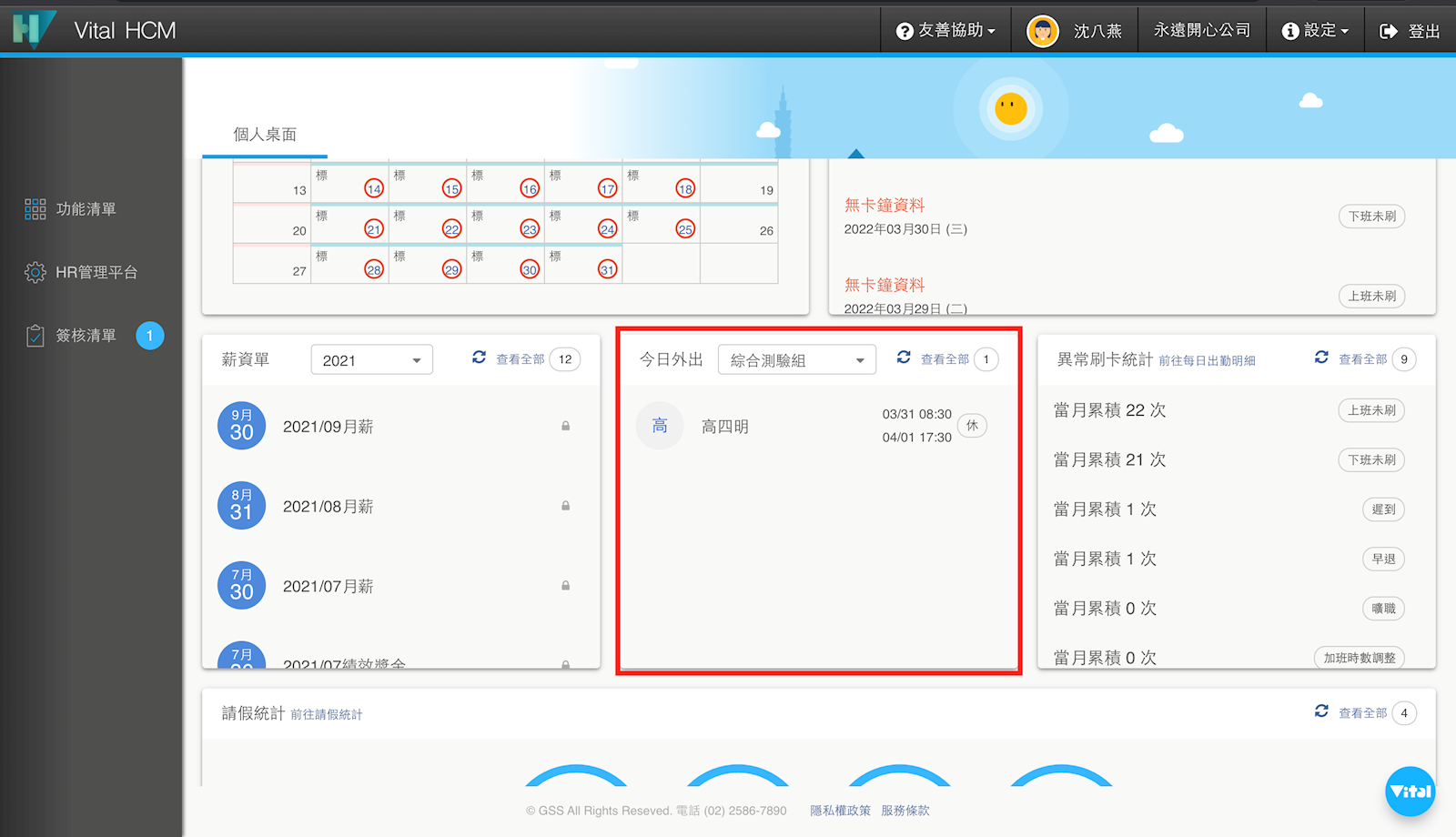Switch to the 個人桌面 tab
The image size is (1456, 837).
coord(265,135)
